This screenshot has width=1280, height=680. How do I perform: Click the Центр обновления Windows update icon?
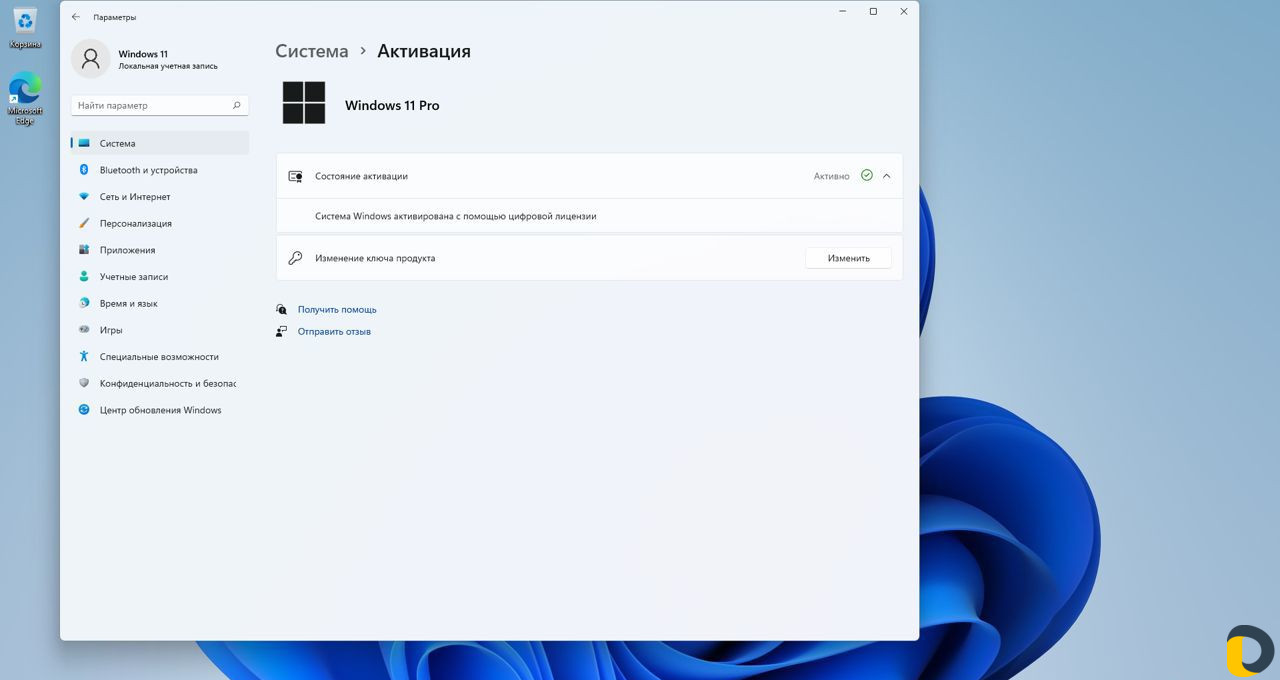(84, 410)
